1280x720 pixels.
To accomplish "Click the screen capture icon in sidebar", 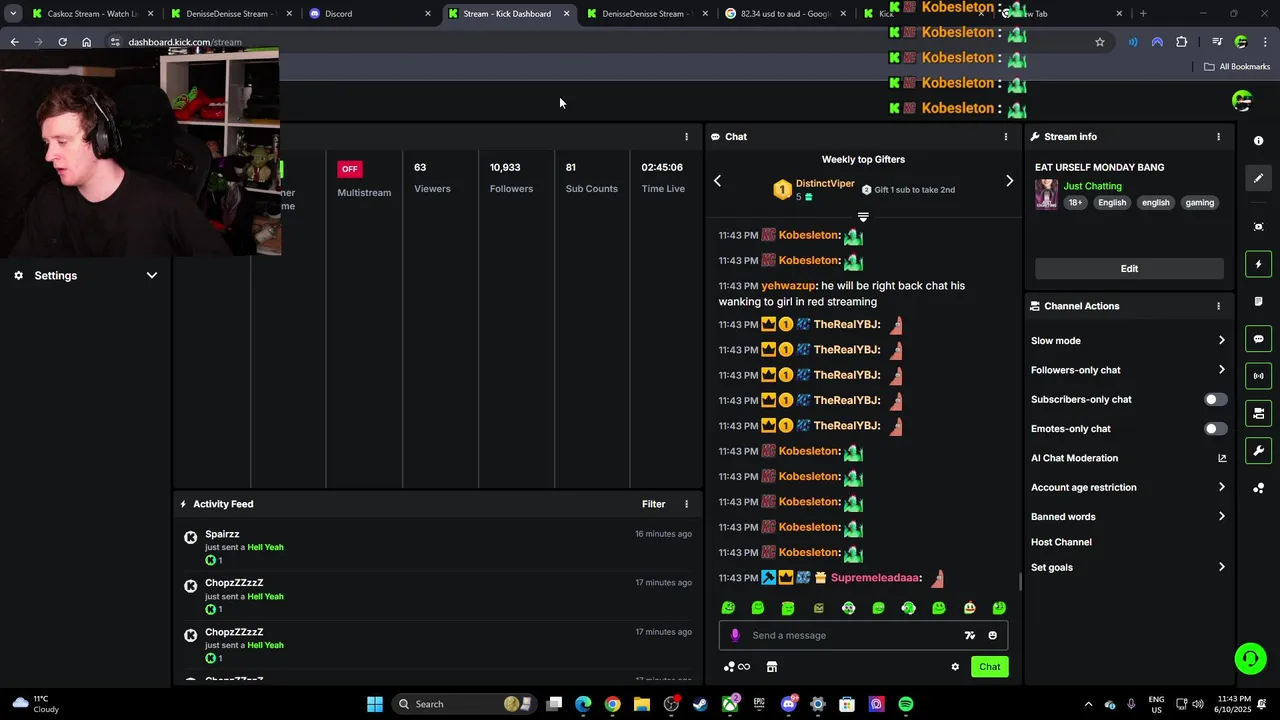I will pos(1259,227).
